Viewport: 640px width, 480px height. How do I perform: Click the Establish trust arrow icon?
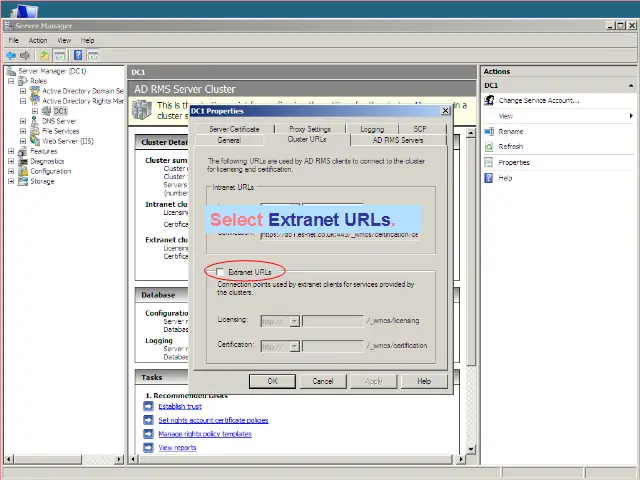(x=148, y=406)
